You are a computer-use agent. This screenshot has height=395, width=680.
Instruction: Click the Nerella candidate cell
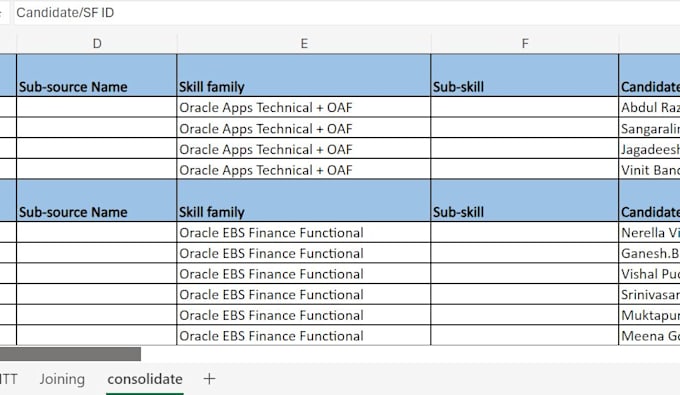pyautogui.click(x=649, y=232)
